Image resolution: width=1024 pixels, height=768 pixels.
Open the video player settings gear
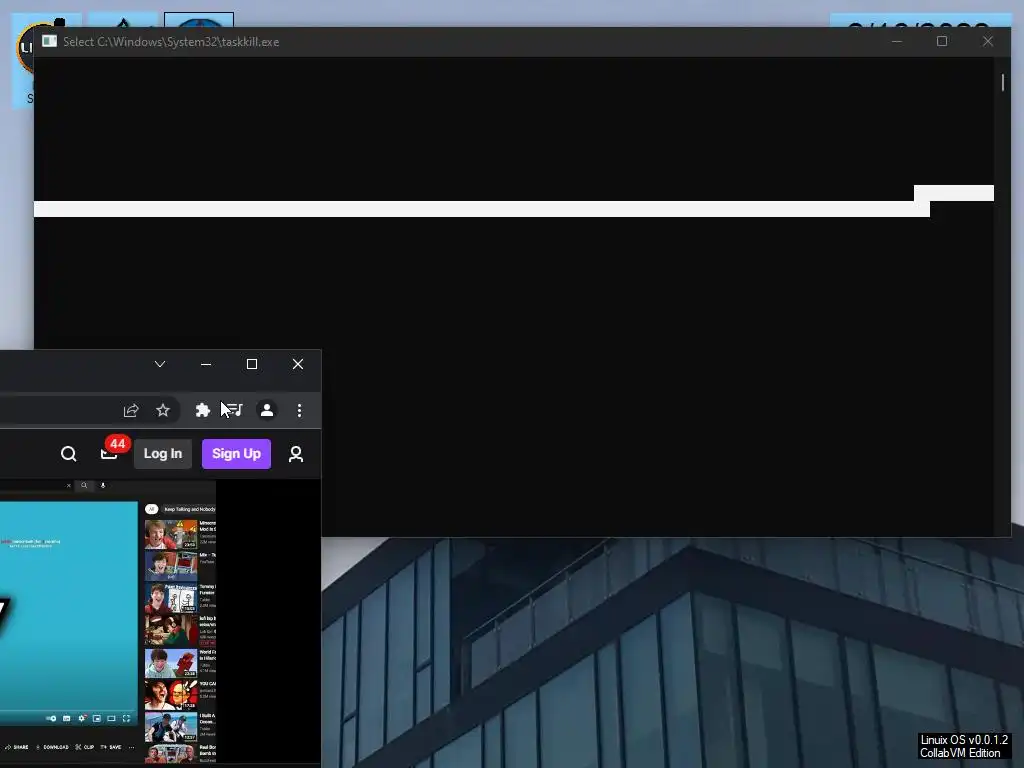[x=82, y=718]
